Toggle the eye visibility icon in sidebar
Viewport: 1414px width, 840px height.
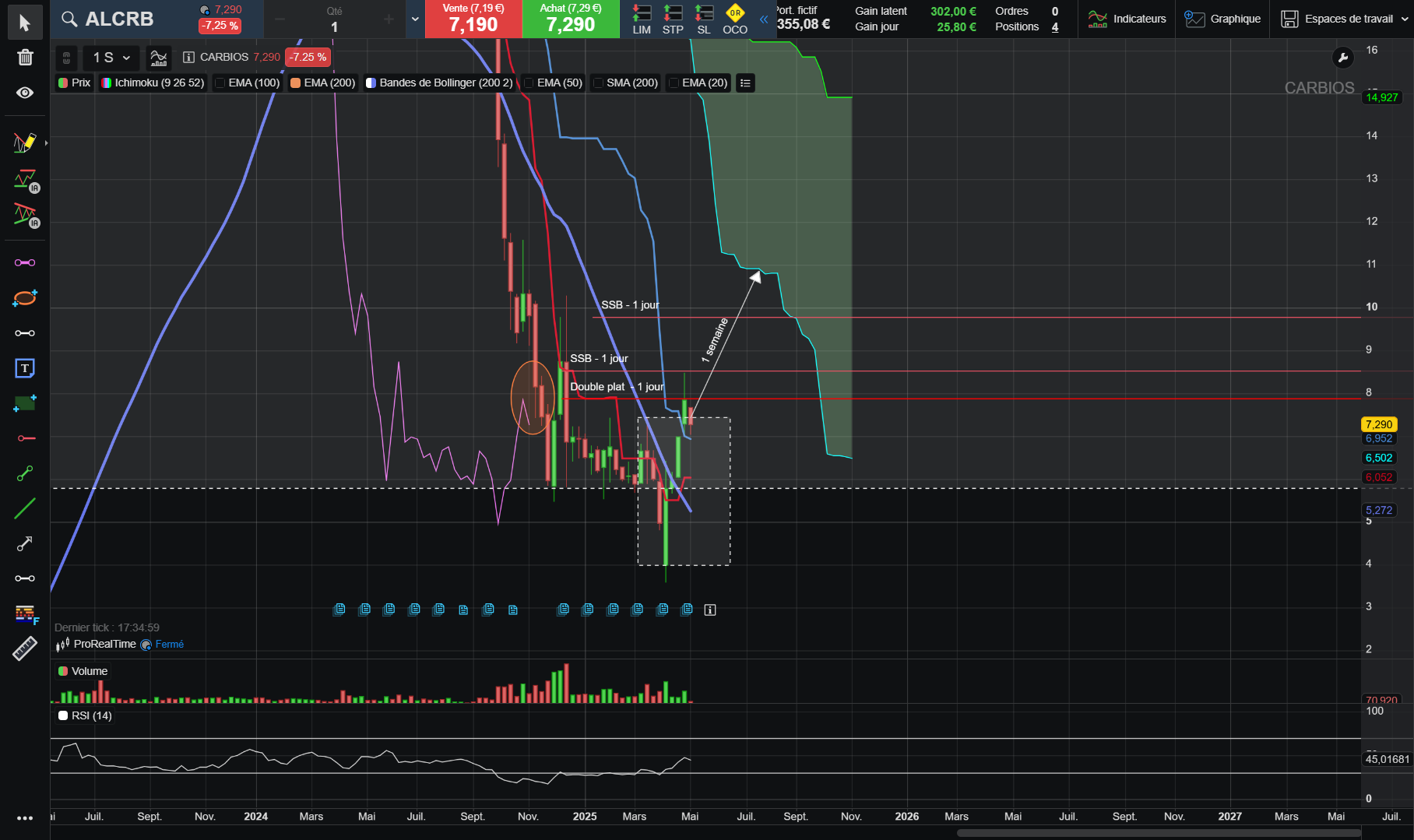[x=25, y=93]
